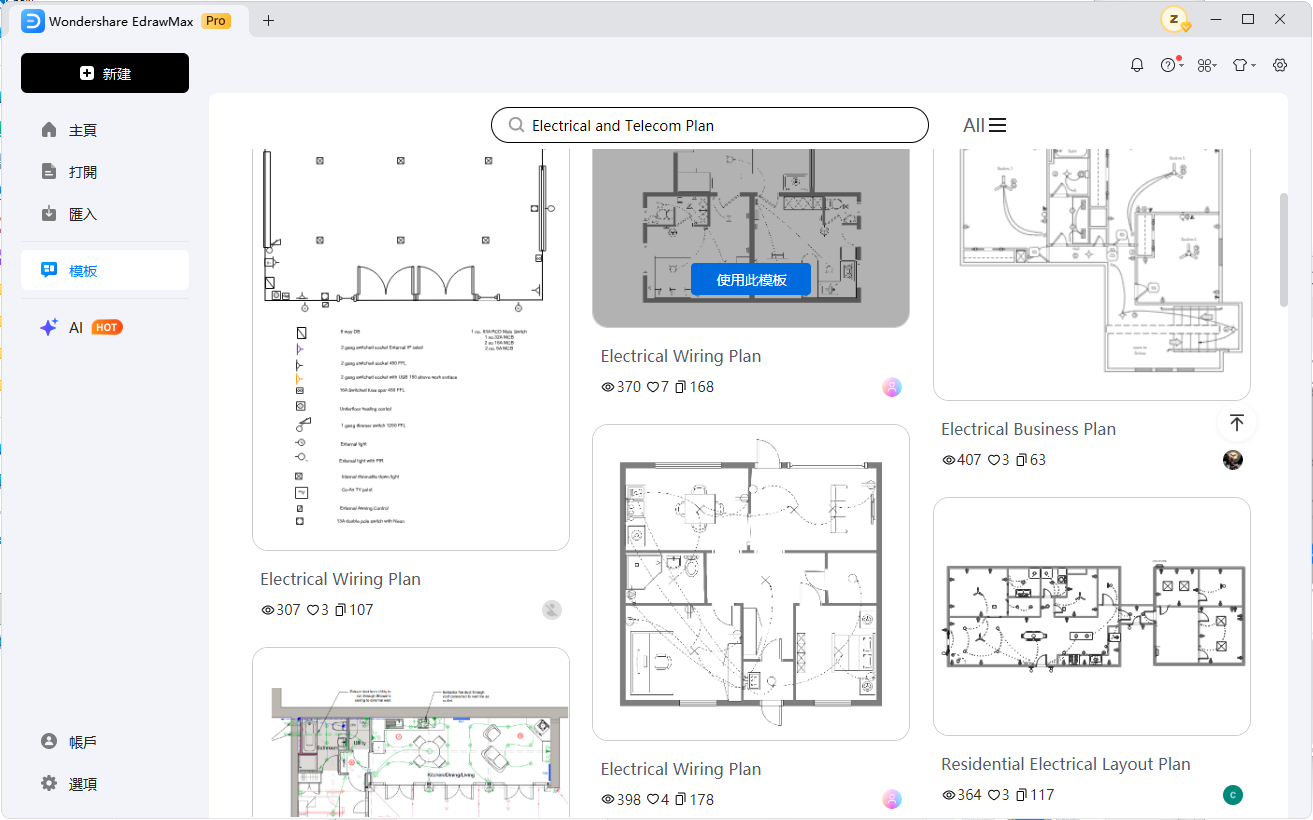Click the template search input field
This screenshot has width=1313, height=820.
720,126
